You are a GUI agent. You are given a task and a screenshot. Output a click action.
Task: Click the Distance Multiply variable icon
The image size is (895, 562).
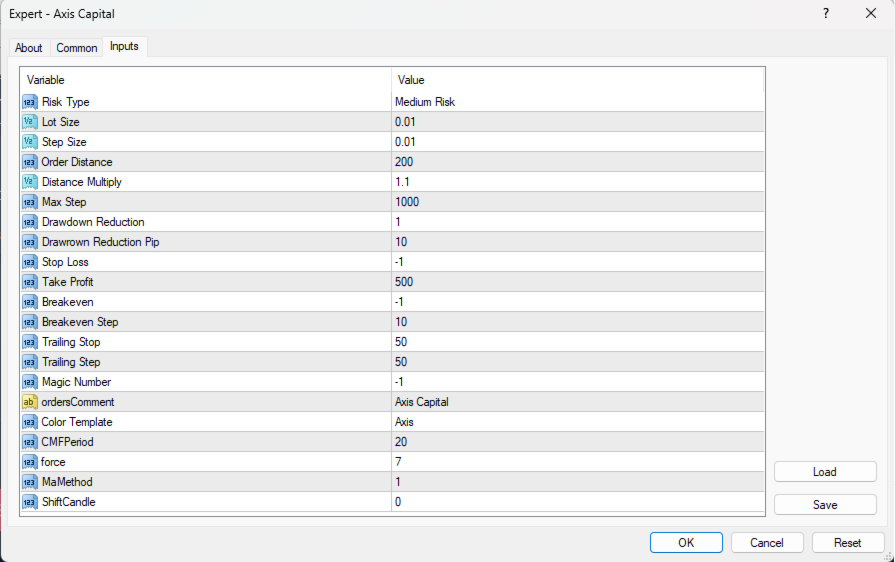coord(30,182)
